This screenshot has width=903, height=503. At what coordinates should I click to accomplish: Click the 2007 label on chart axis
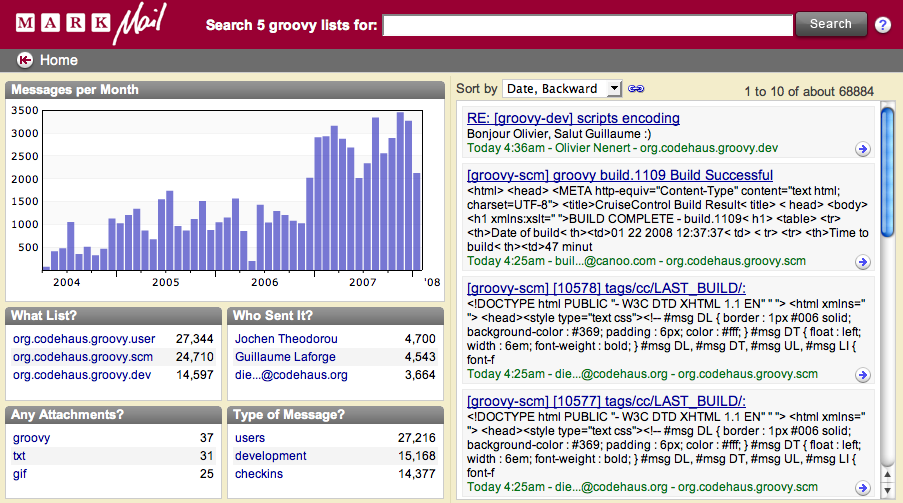pyautogui.click(x=363, y=282)
